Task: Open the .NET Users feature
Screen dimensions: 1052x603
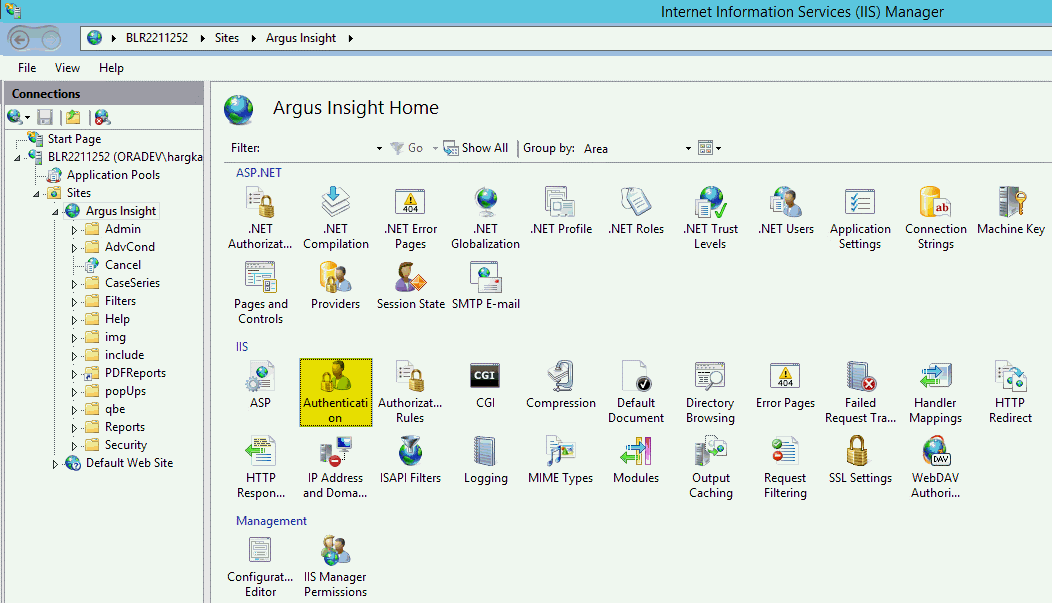Action: [786, 211]
